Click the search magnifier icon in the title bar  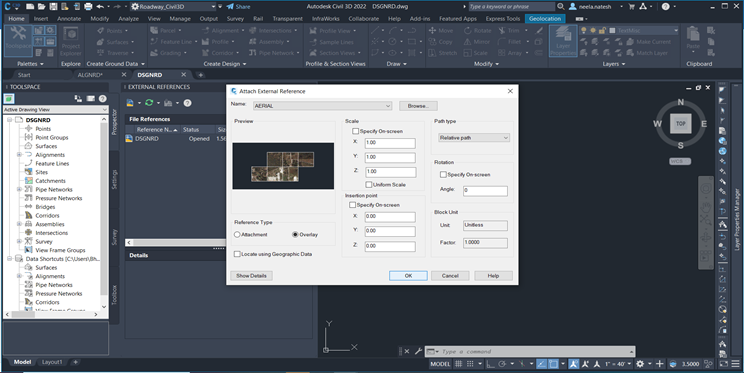pyautogui.click(x=560, y=7)
